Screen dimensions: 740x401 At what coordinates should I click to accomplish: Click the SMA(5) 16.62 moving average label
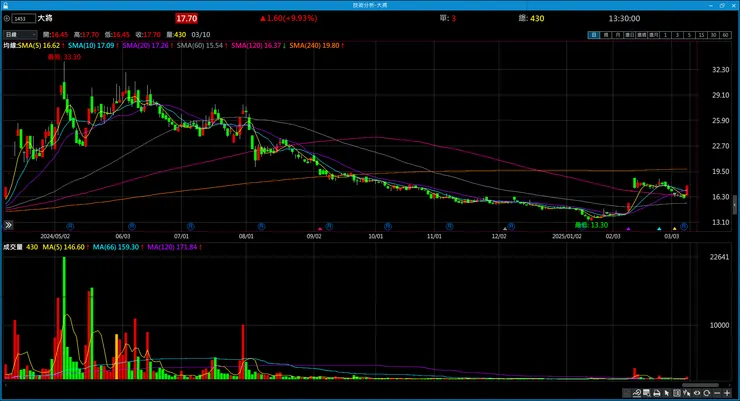tap(41, 46)
